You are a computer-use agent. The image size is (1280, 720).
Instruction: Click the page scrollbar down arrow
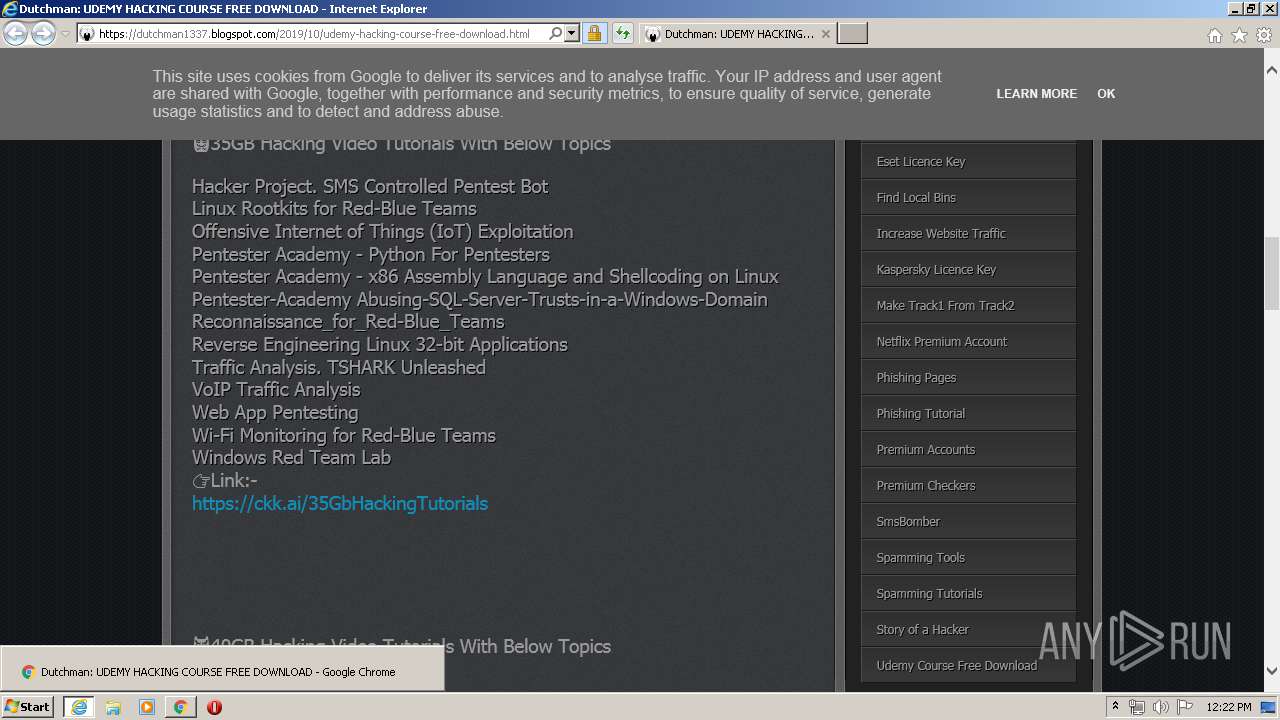pyautogui.click(x=1272, y=671)
